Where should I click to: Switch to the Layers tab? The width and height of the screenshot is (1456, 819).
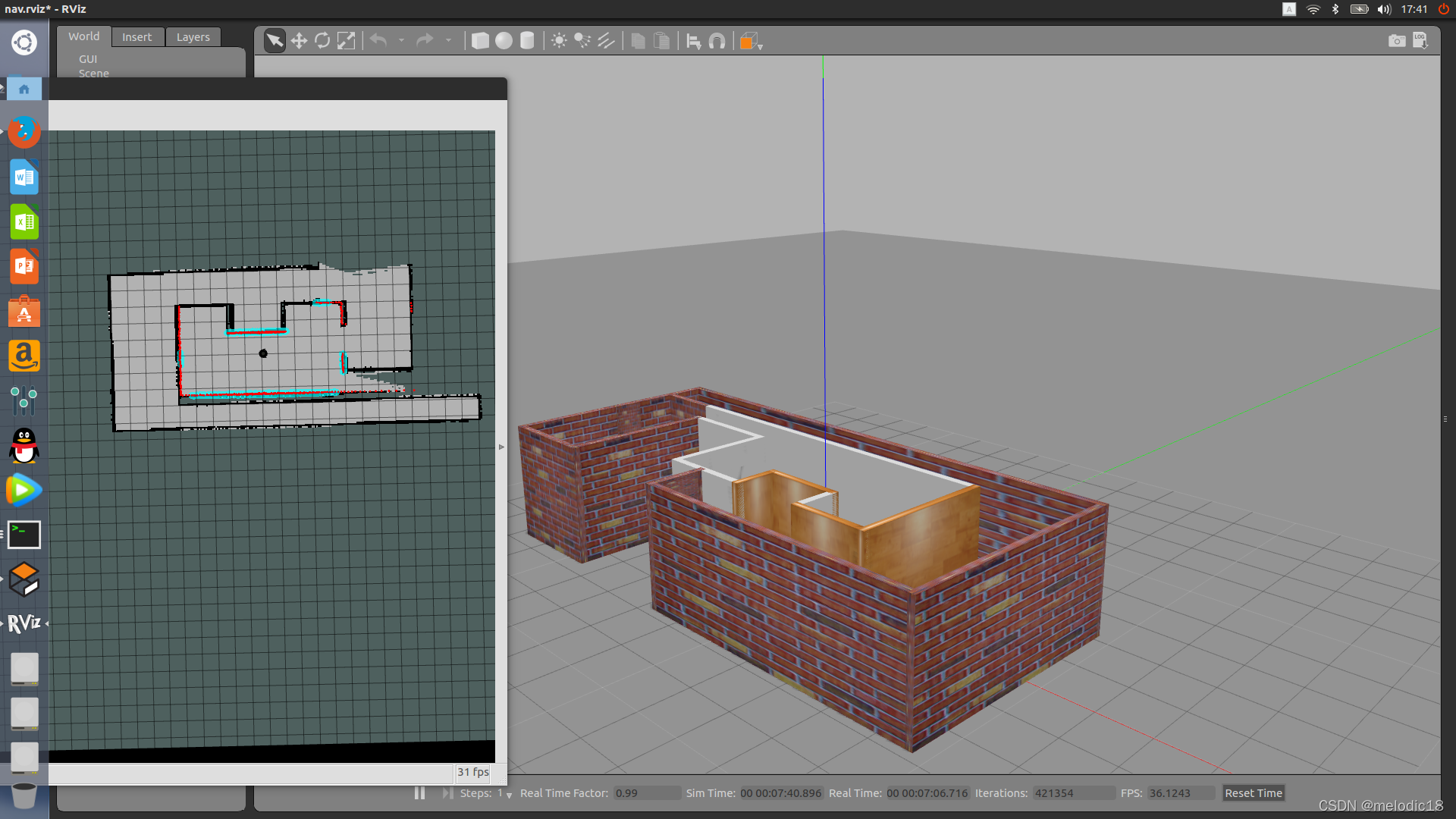(193, 36)
